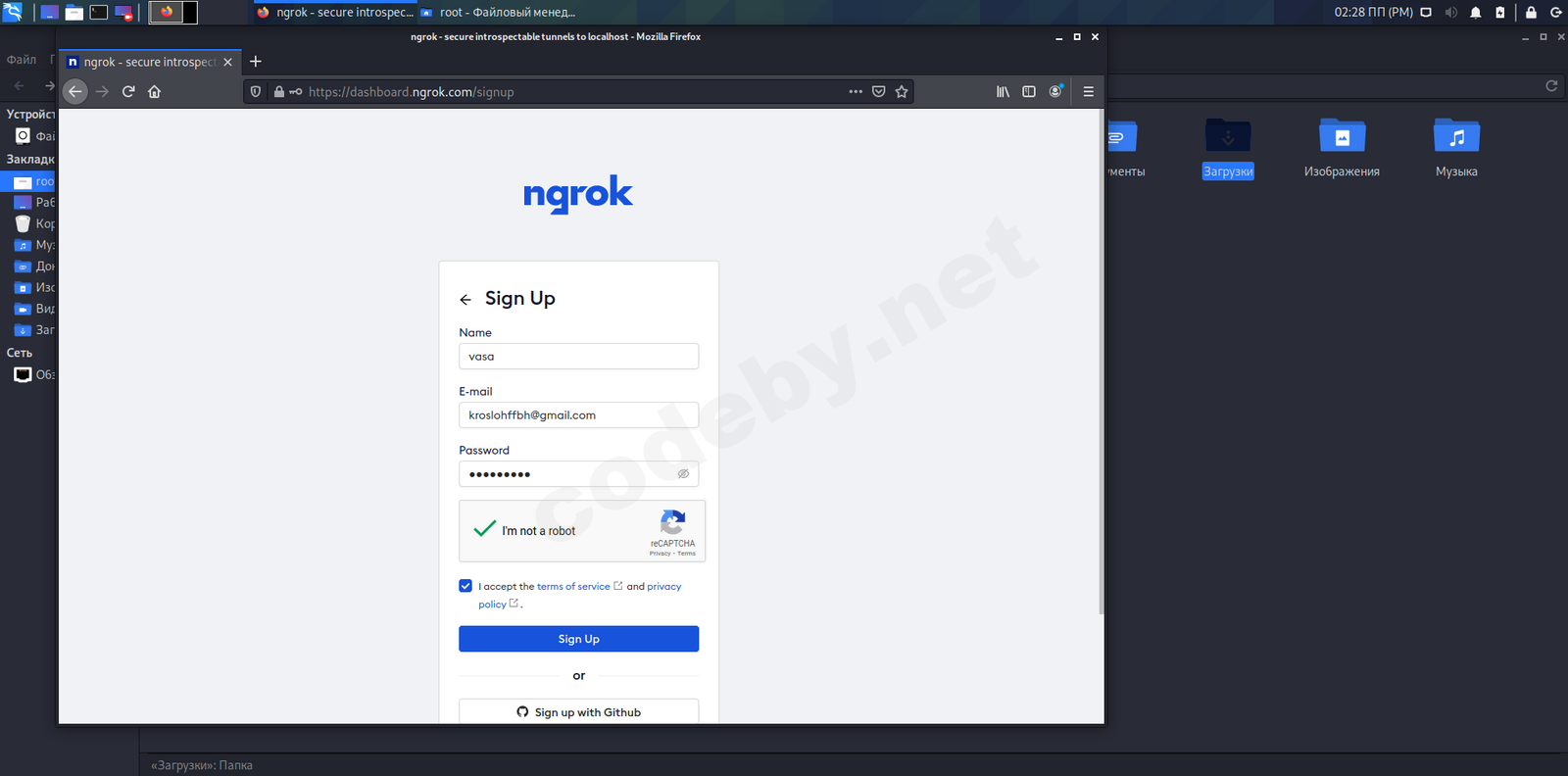Open the Kali applications menu

[13, 12]
